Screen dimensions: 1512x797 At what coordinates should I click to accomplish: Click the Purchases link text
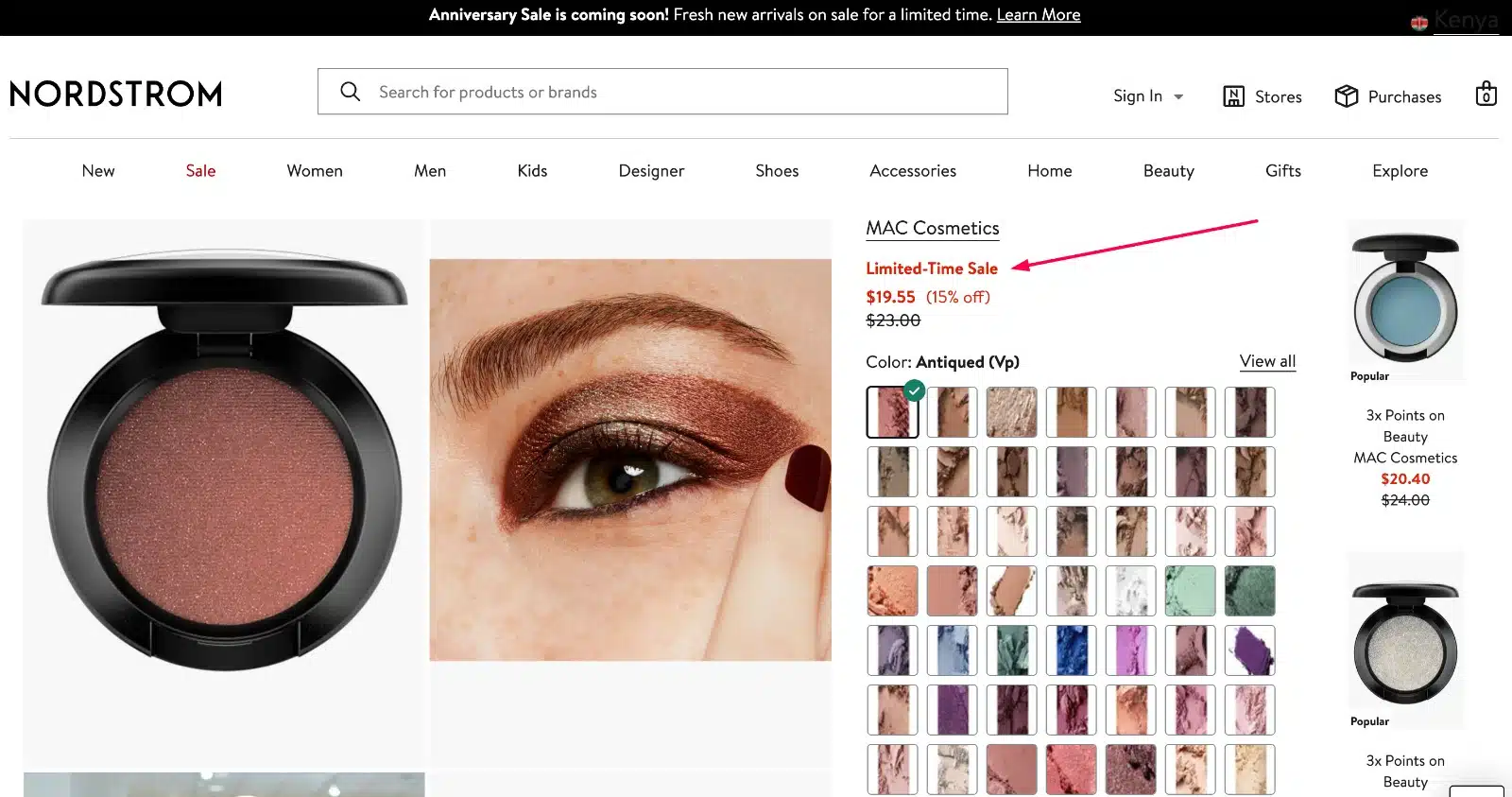pyautogui.click(x=1404, y=96)
